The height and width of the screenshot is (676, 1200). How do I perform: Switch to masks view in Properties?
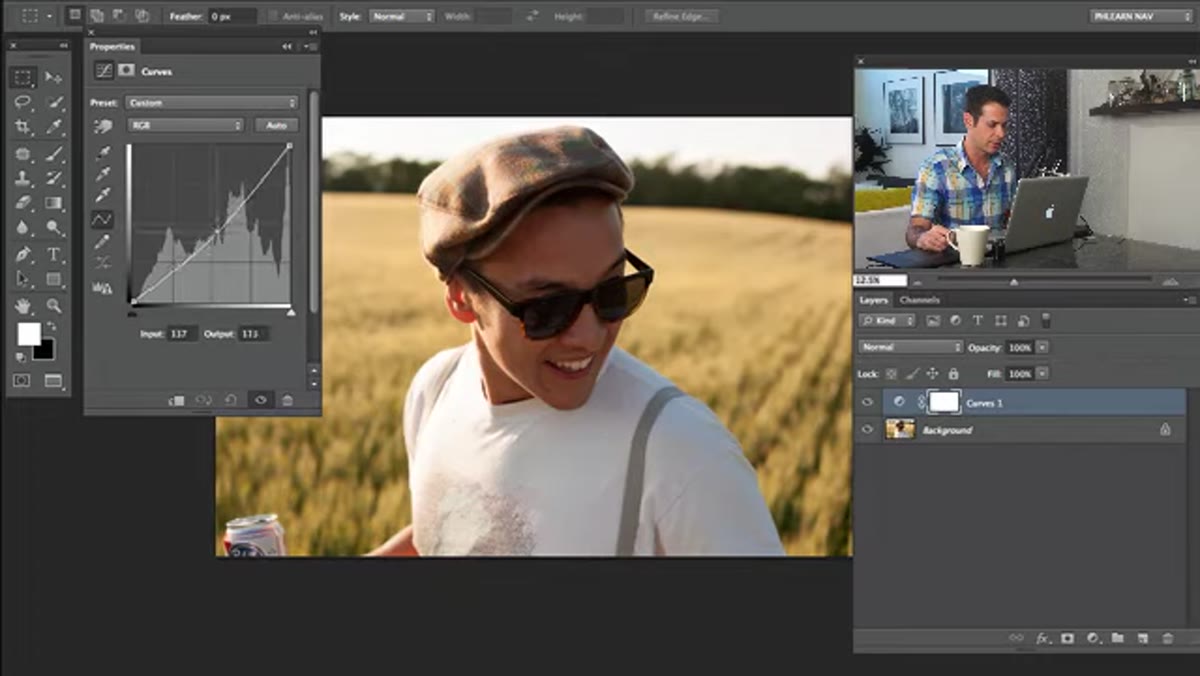127,70
